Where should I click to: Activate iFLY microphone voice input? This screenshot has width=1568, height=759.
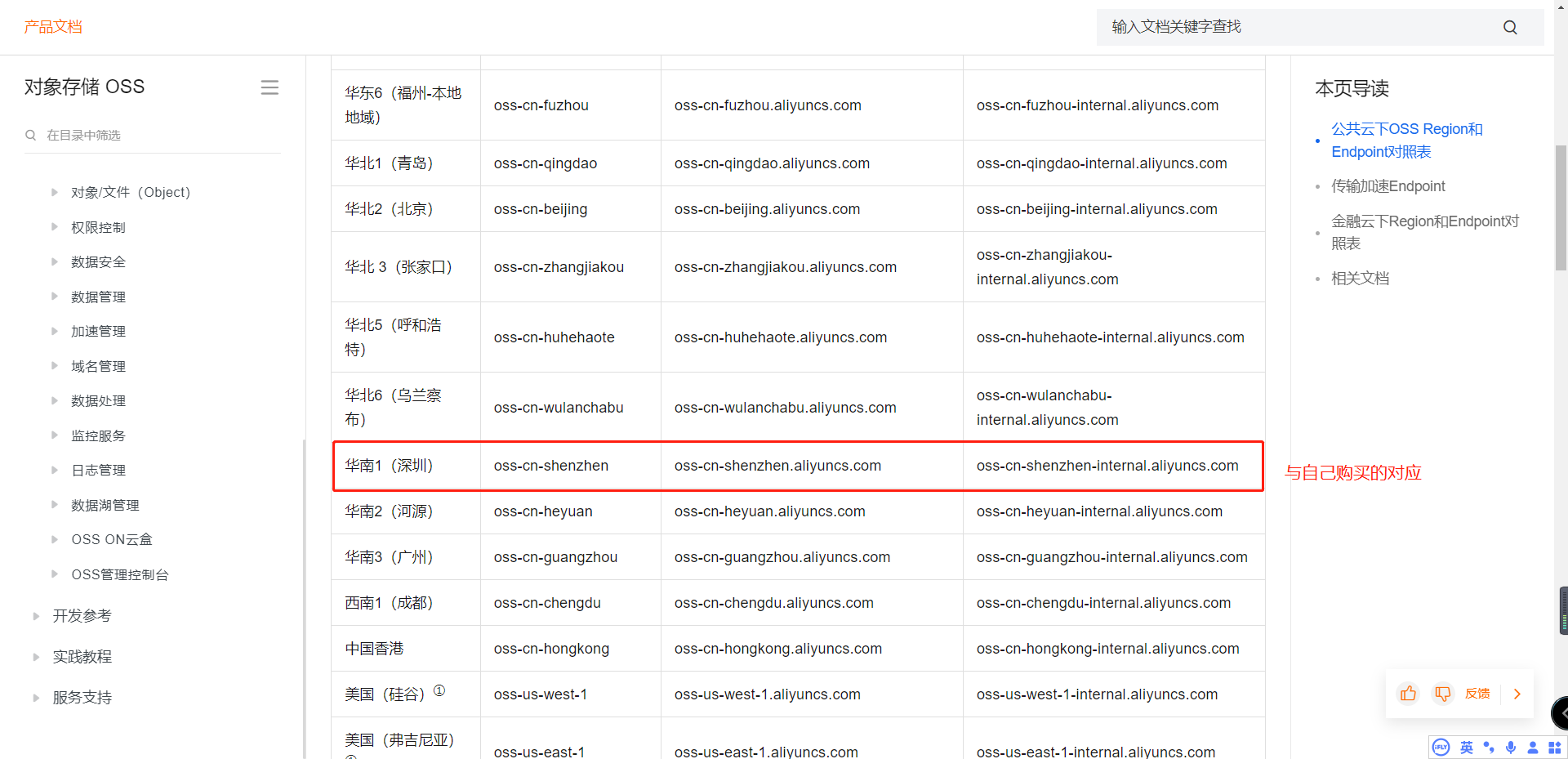(x=1511, y=748)
